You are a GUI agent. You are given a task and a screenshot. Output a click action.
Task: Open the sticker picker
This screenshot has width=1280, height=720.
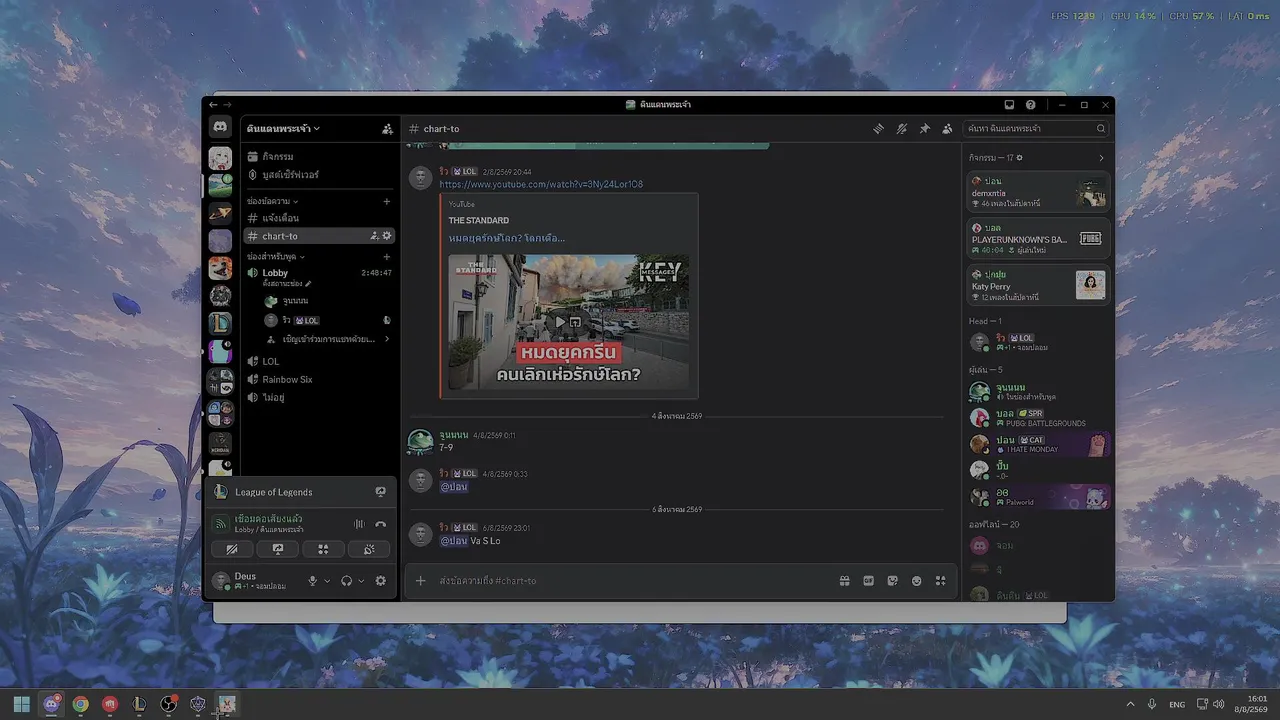pyautogui.click(x=892, y=581)
